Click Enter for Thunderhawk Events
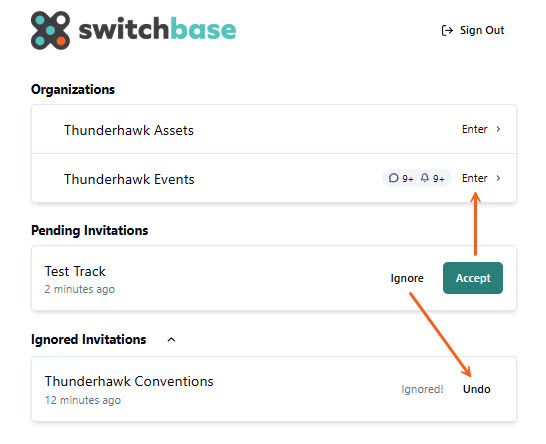The width and height of the screenshot is (546, 444). click(x=474, y=178)
